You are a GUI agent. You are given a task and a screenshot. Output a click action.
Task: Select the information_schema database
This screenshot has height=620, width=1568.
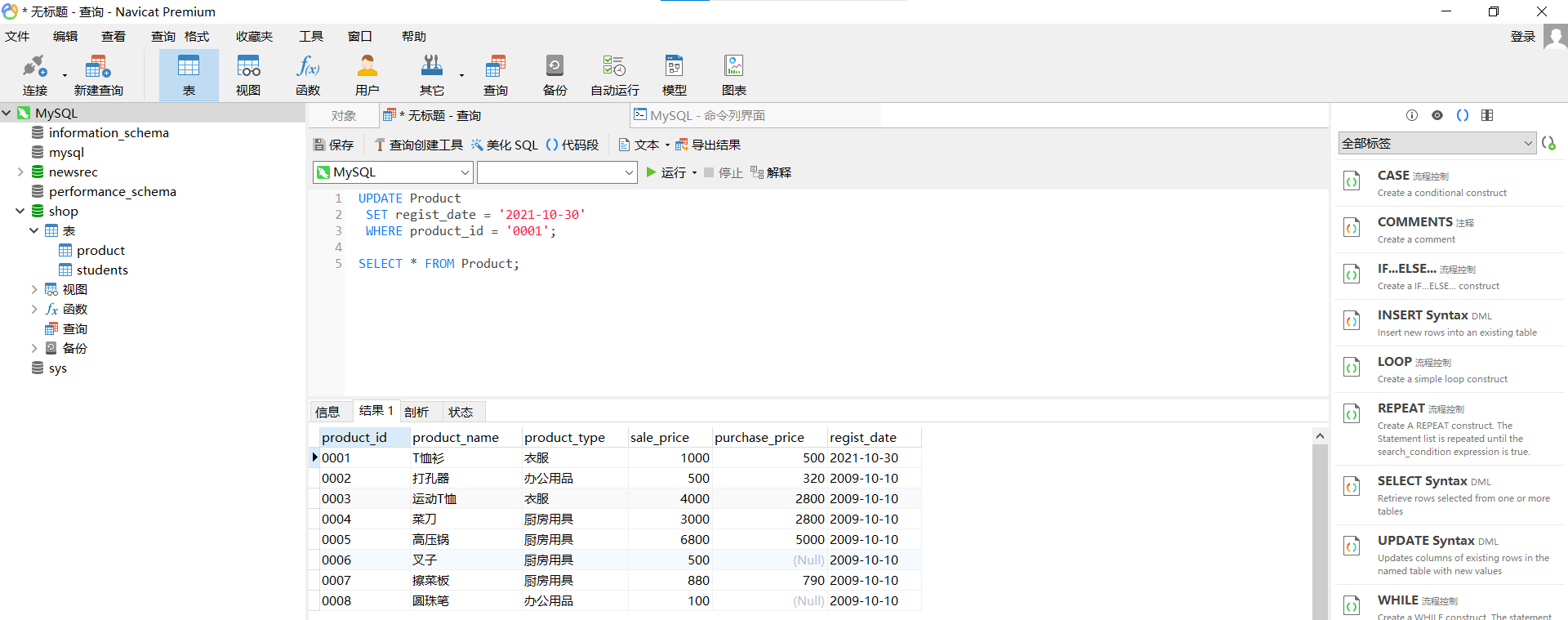pos(109,133)
